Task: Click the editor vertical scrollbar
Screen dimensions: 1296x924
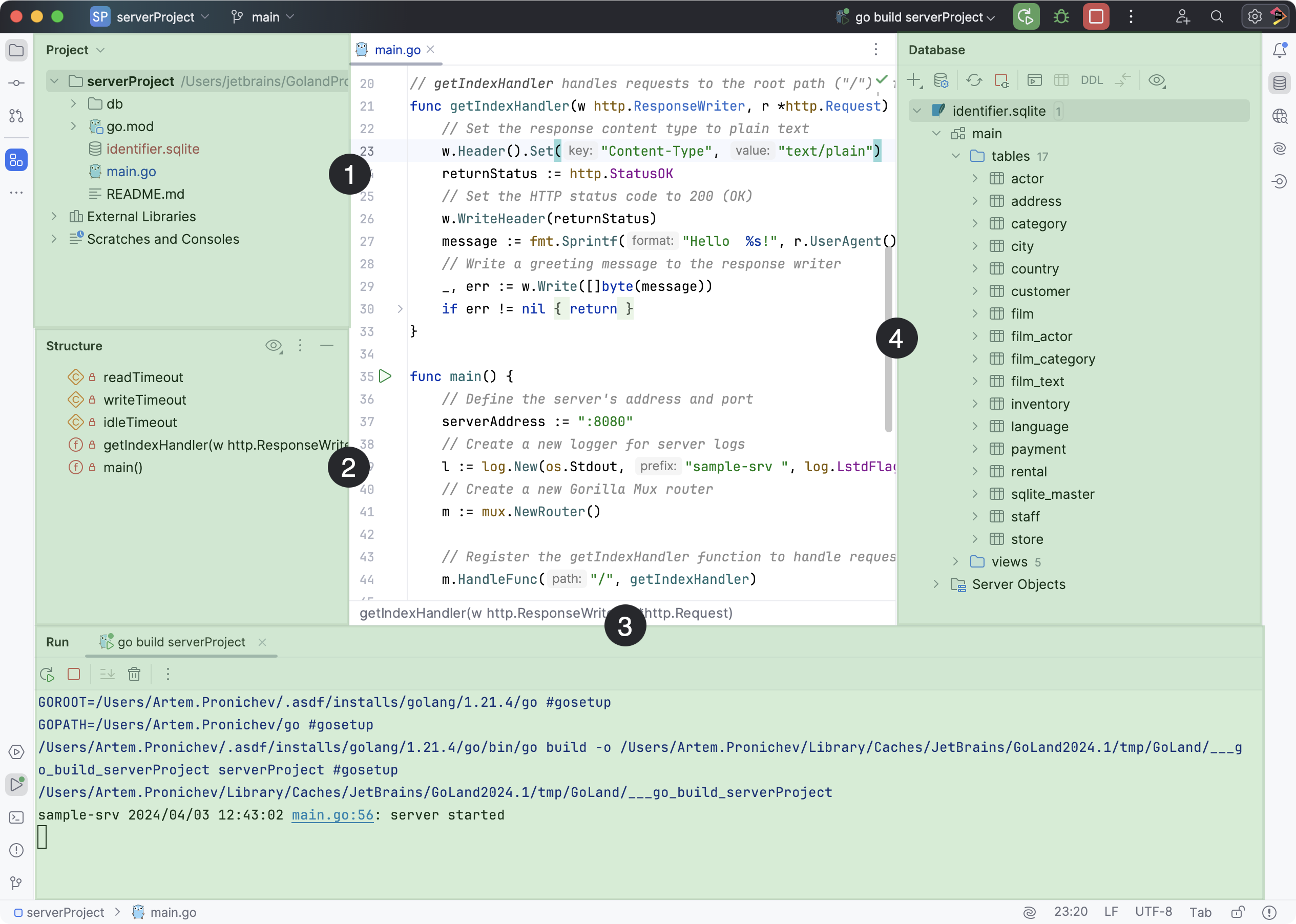Action: [888, 342]
